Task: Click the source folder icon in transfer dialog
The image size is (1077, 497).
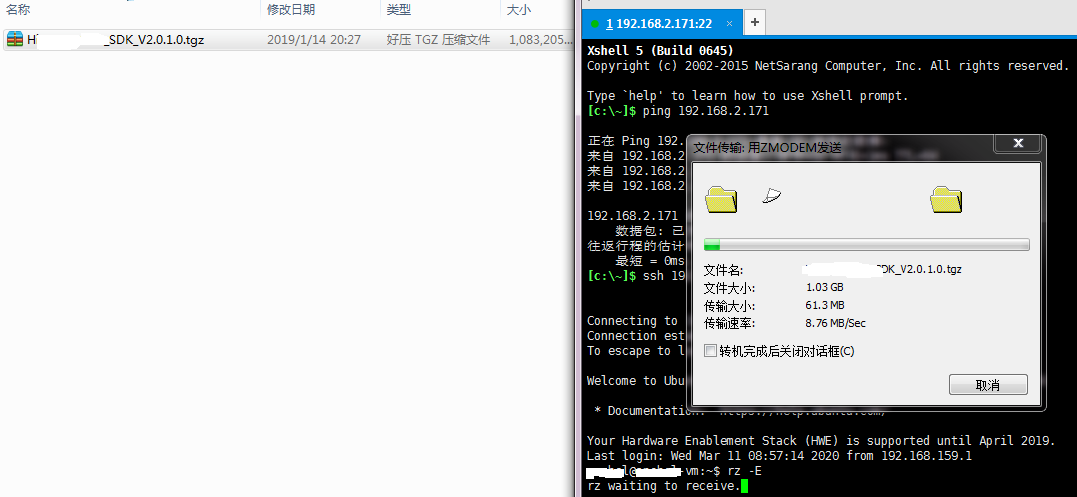Action: click(721, 200)
